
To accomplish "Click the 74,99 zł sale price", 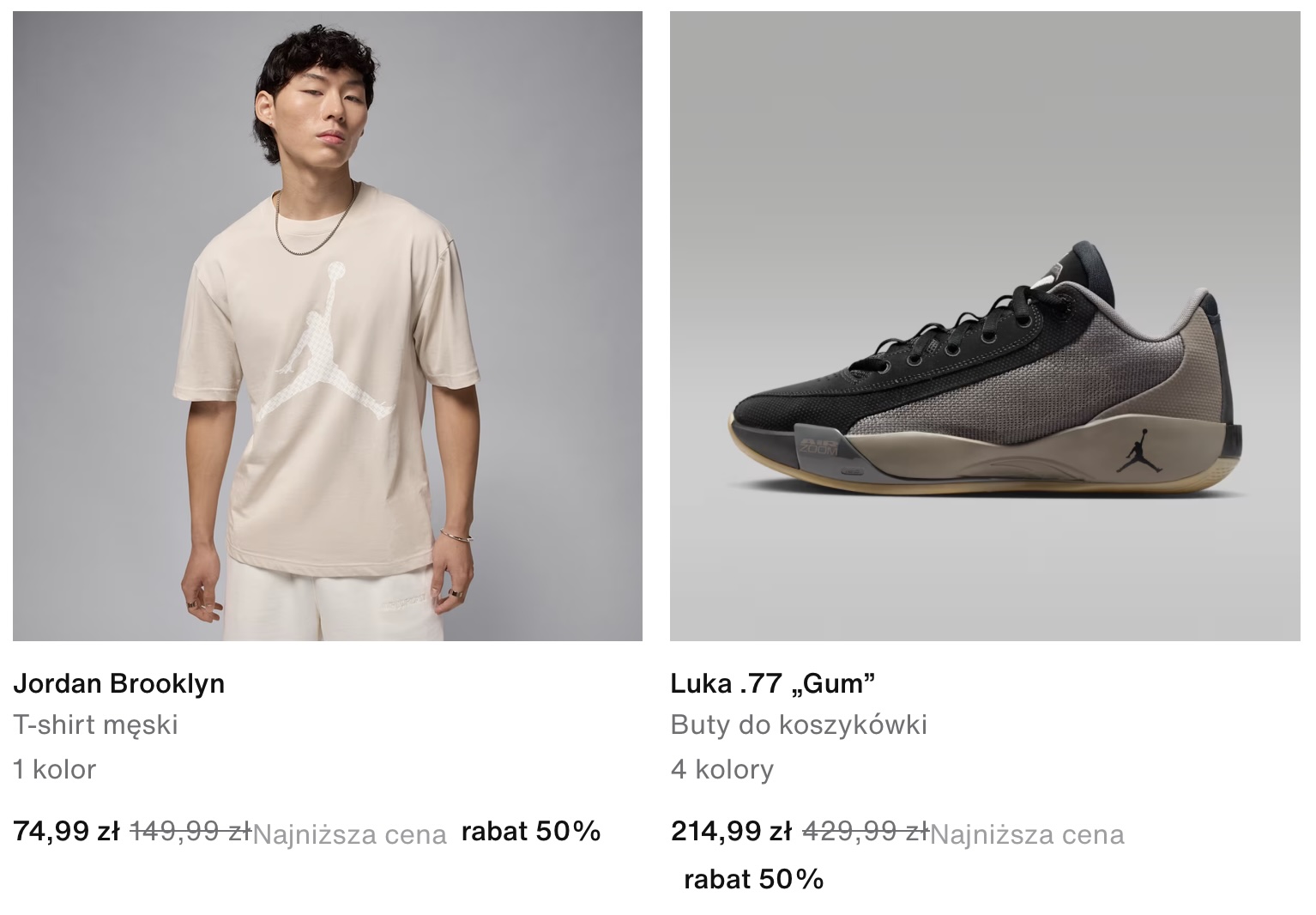I will point(67,831).
